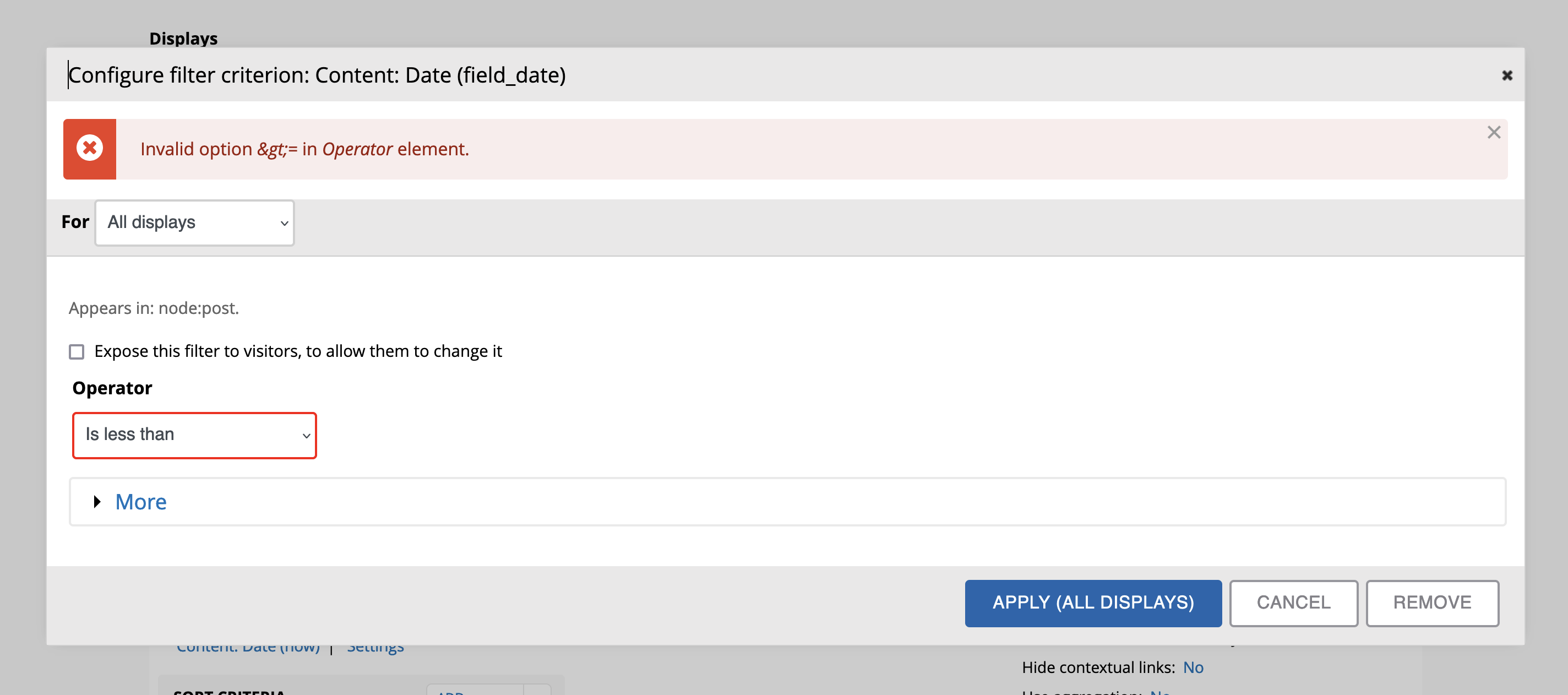
Task: Click the APPLY (ALL DISPLAYS) button
Action: (x=1093, y=602)
